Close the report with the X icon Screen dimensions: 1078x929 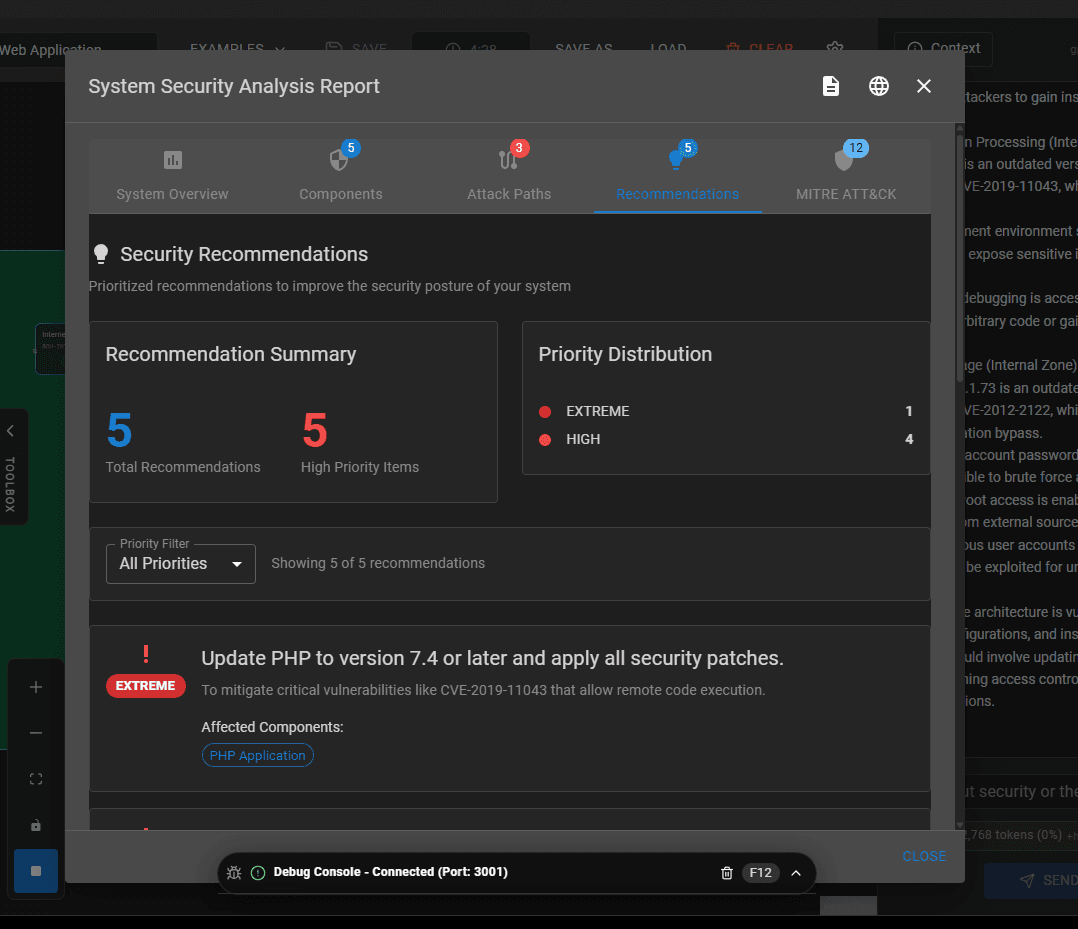pos(924,86)
